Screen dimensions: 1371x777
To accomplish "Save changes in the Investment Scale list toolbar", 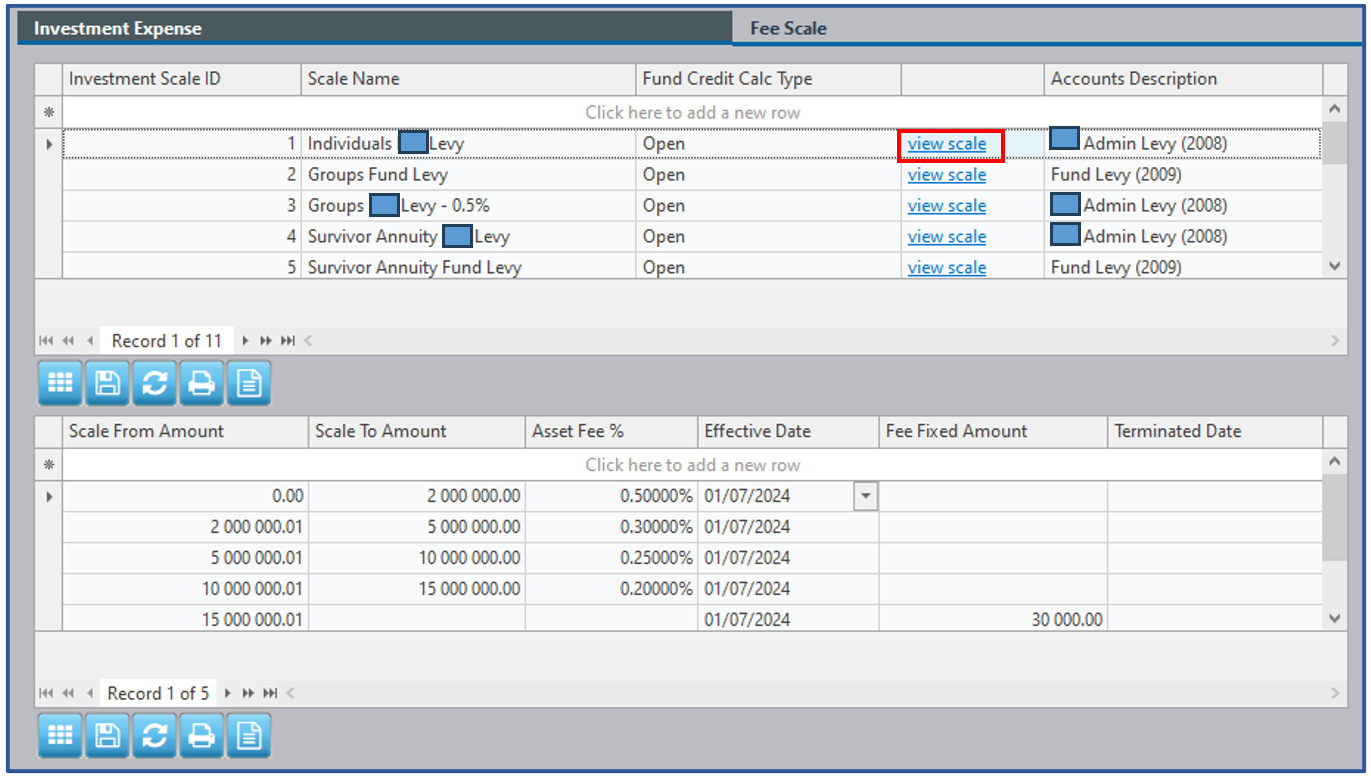I will (107, 384).
